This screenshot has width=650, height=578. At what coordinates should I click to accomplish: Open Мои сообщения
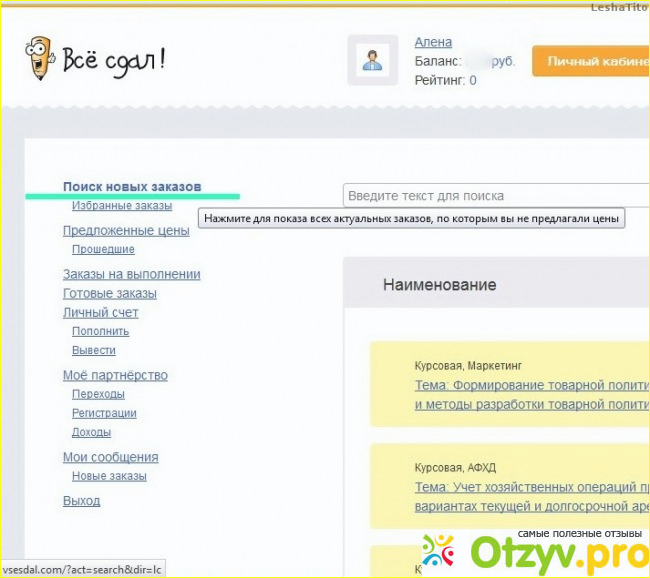pos(110,457)
